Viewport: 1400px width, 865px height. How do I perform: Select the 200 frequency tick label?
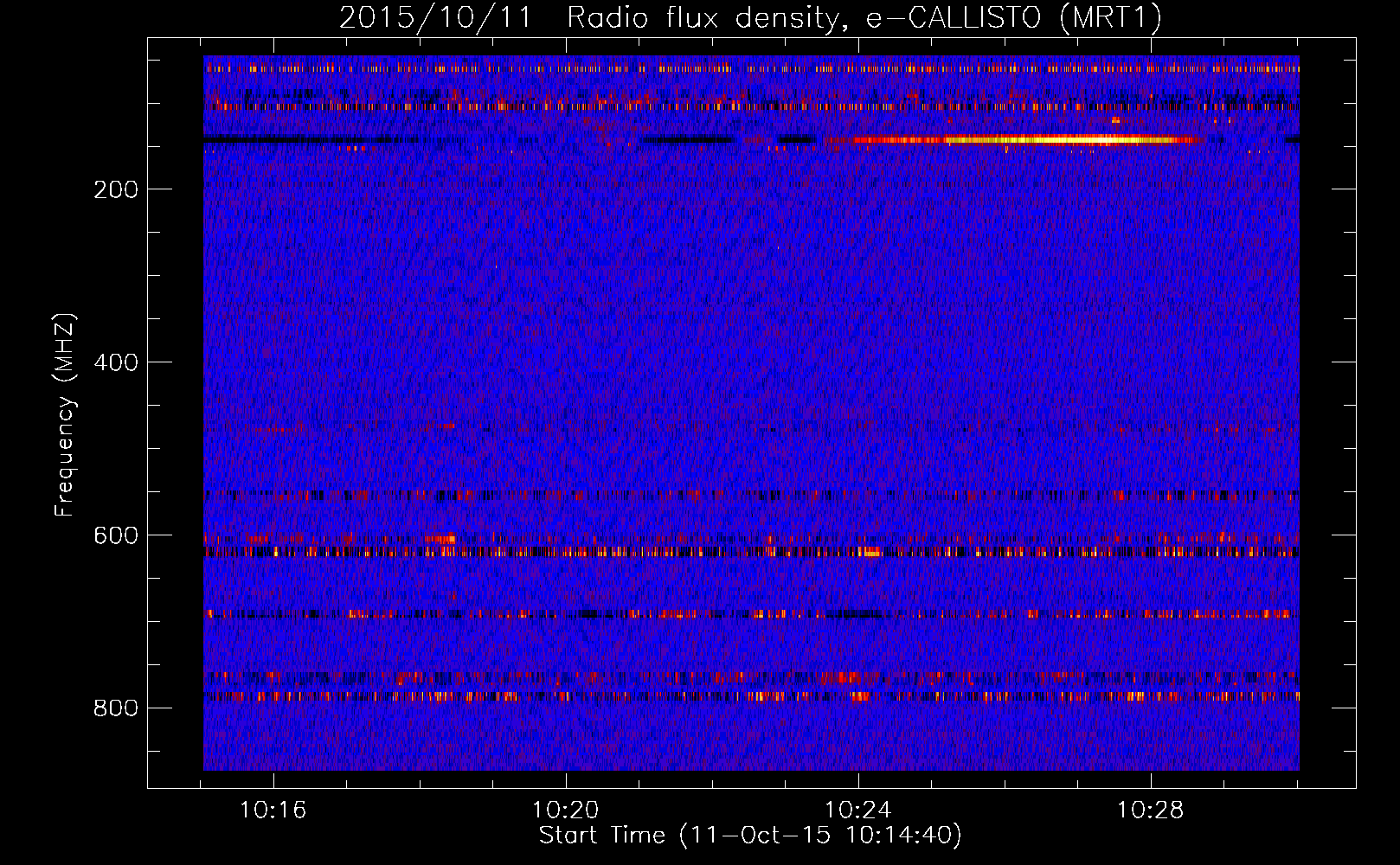(116, 189)
